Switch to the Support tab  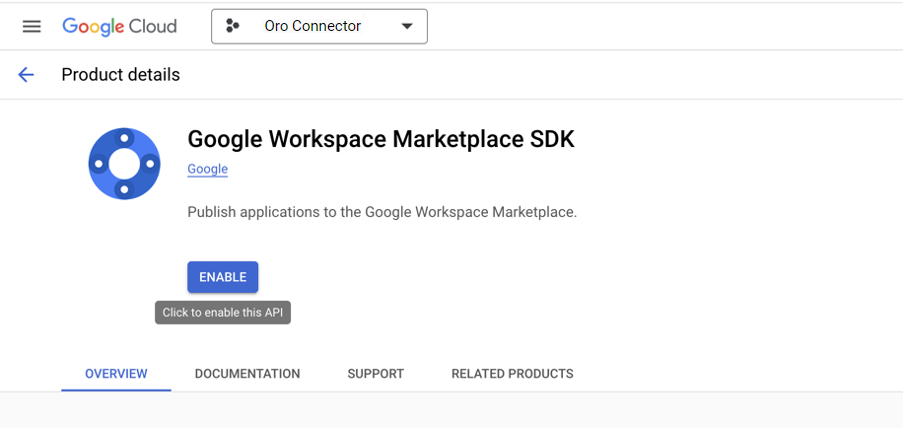tap(375, 374)
